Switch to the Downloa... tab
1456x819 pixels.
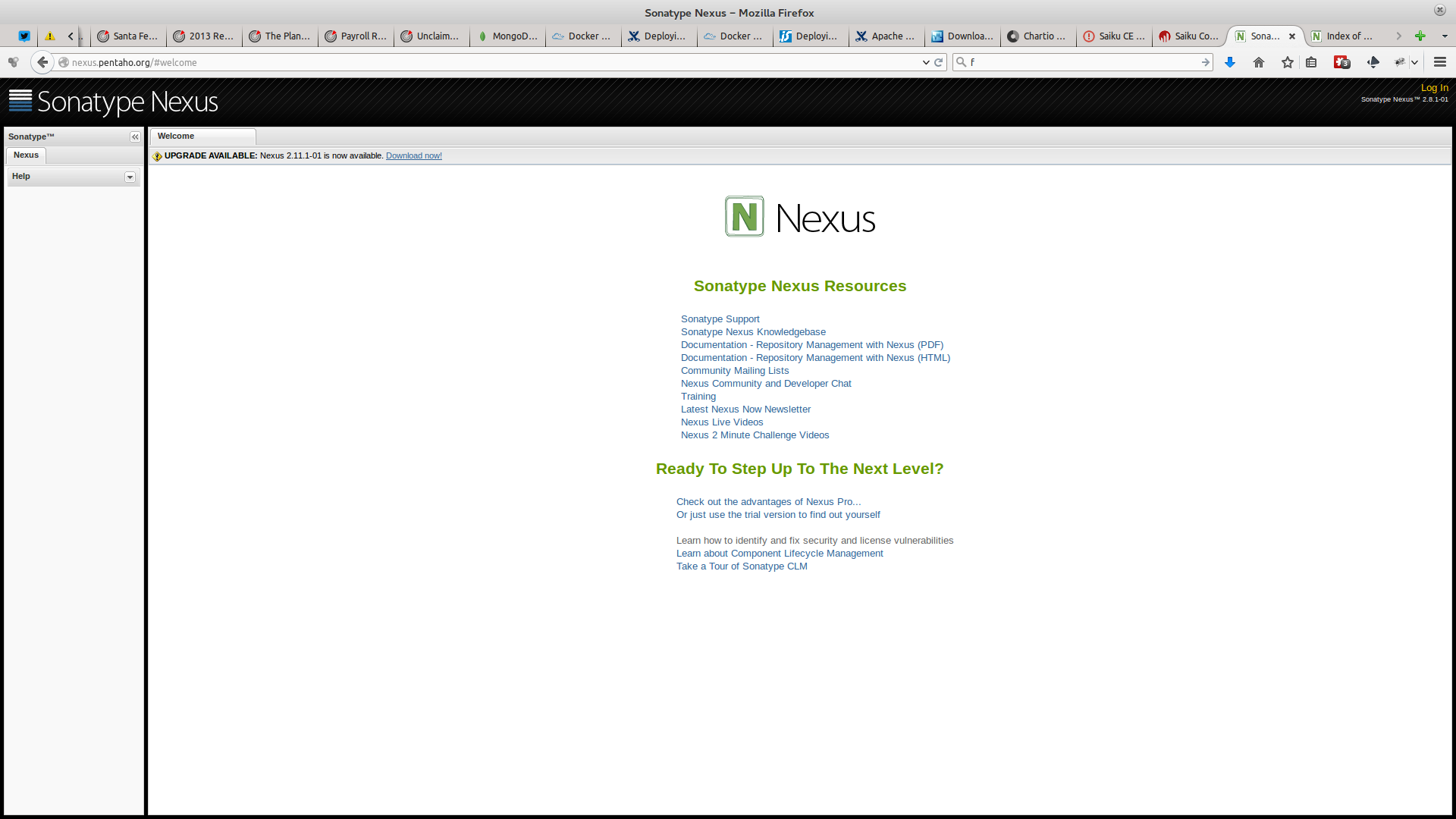pyautogui.click(x=963, y=36)
